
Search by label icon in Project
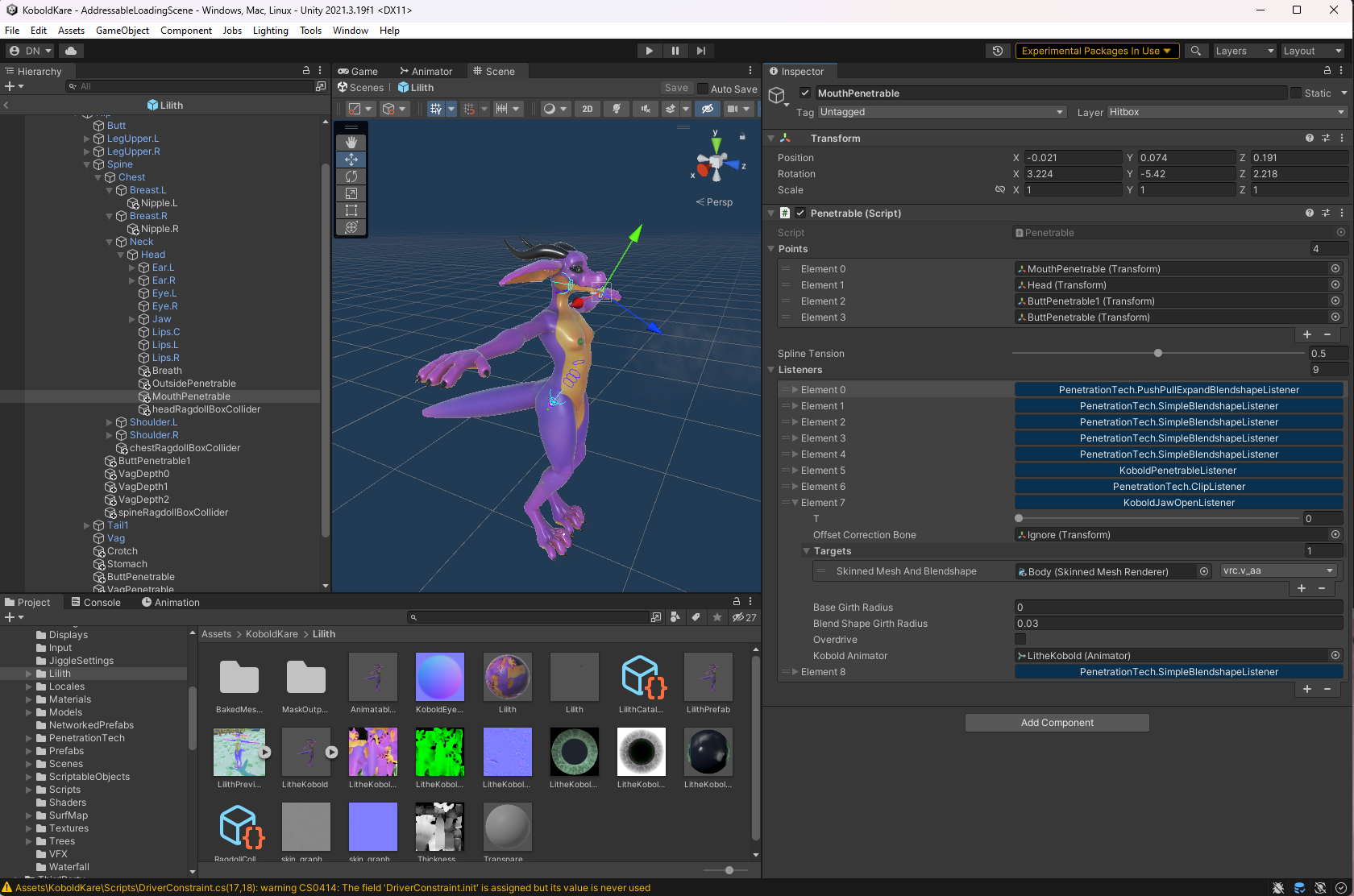696,617
